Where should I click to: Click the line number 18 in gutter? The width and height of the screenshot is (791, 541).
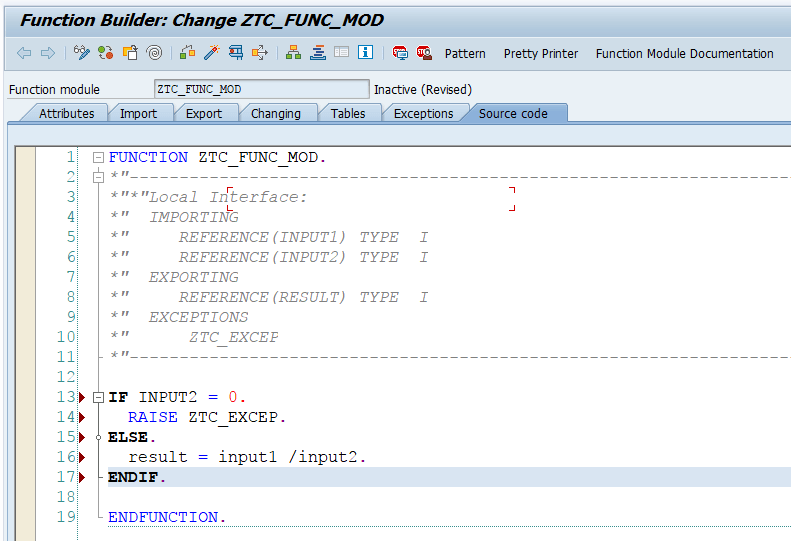click(x=66, y=497)
